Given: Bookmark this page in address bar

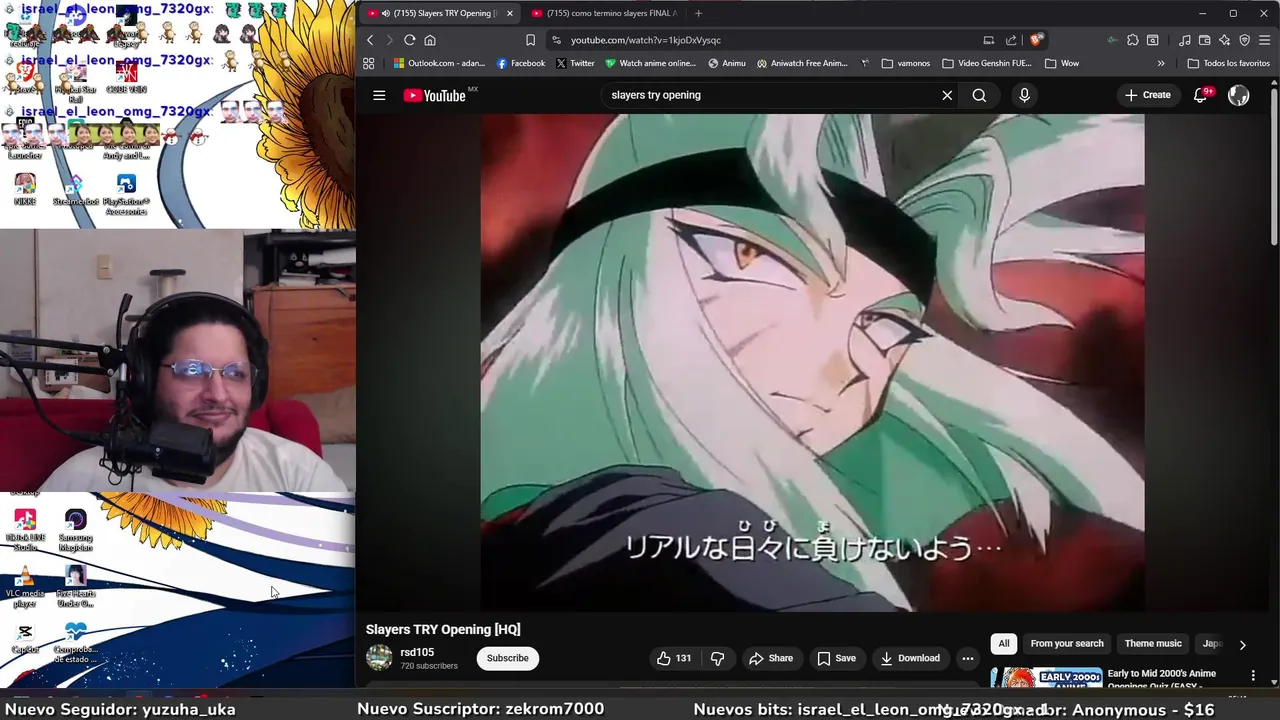Looking at the screenshot, I should [530, 40].
